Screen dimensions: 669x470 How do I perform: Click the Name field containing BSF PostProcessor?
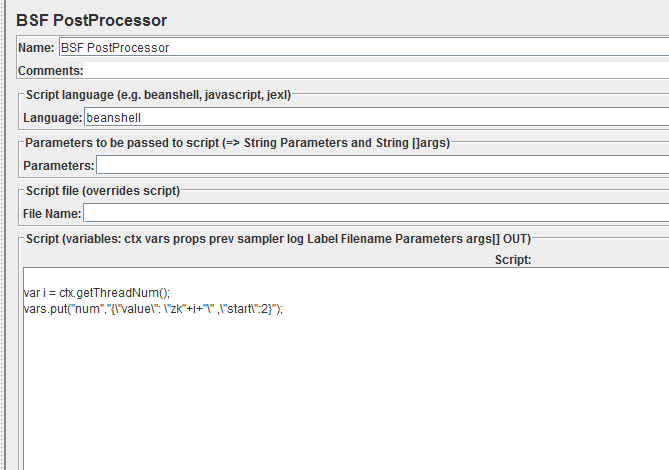click(x=364, y=47)
